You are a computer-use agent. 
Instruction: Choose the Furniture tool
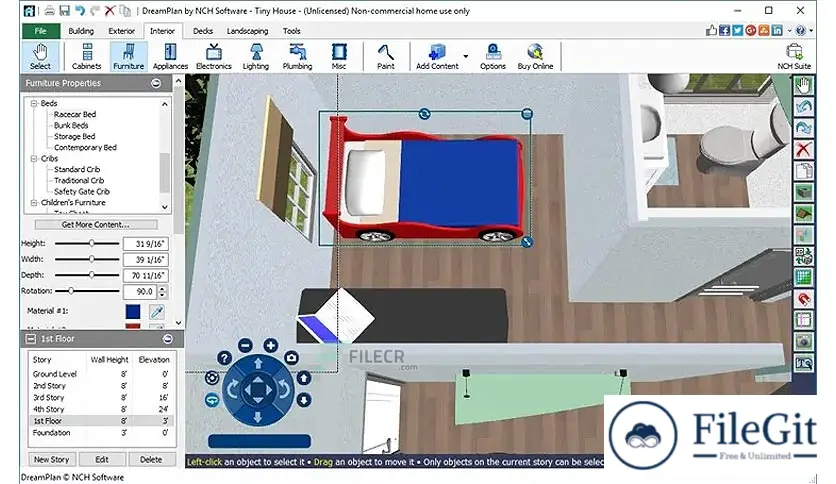(x=128, y=57)
